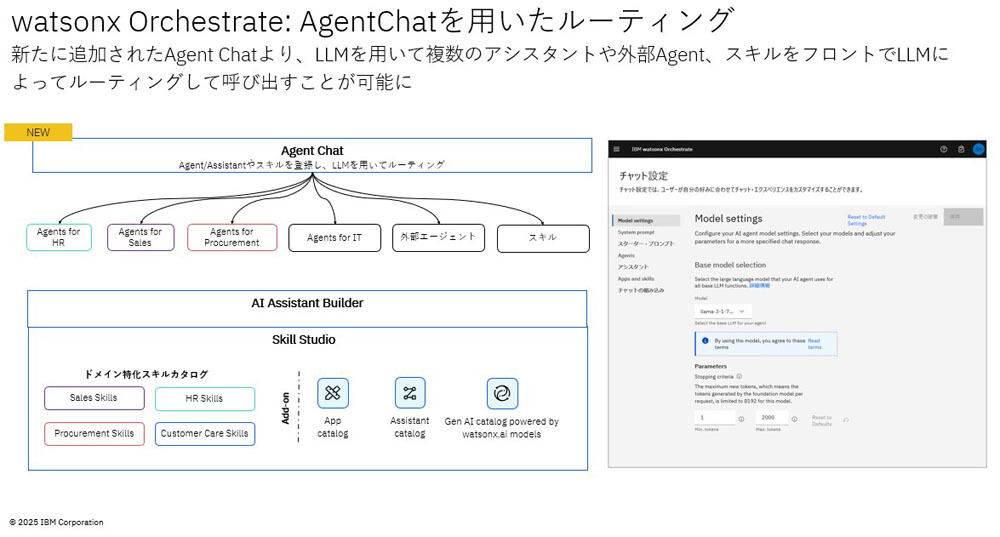Screen dimensions: 1000x537
Task: Click the help question mark icon
Action: pos(943,149)
